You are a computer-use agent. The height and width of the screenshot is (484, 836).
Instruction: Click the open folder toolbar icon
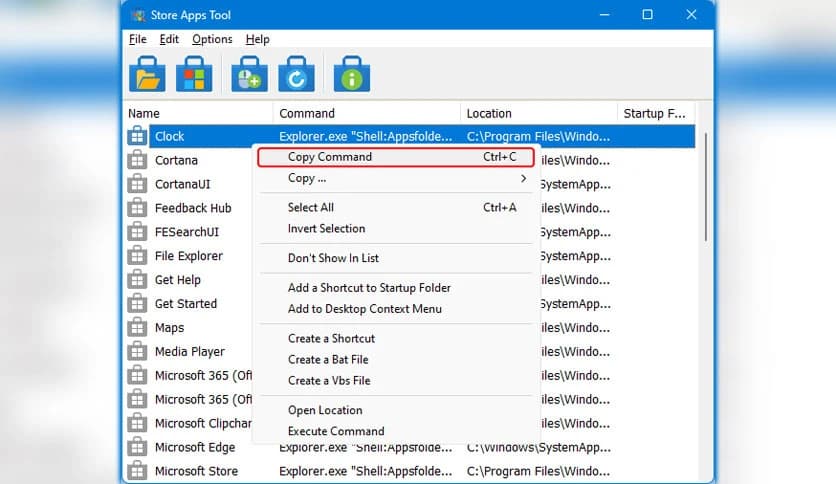pyautogui.click(x=147, y=74)
